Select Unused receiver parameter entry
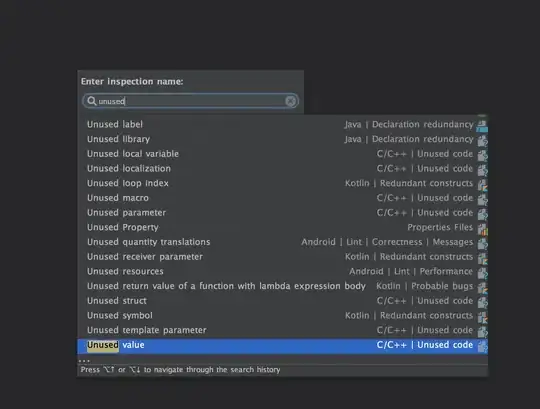540x409 pixels. (282, 257)
